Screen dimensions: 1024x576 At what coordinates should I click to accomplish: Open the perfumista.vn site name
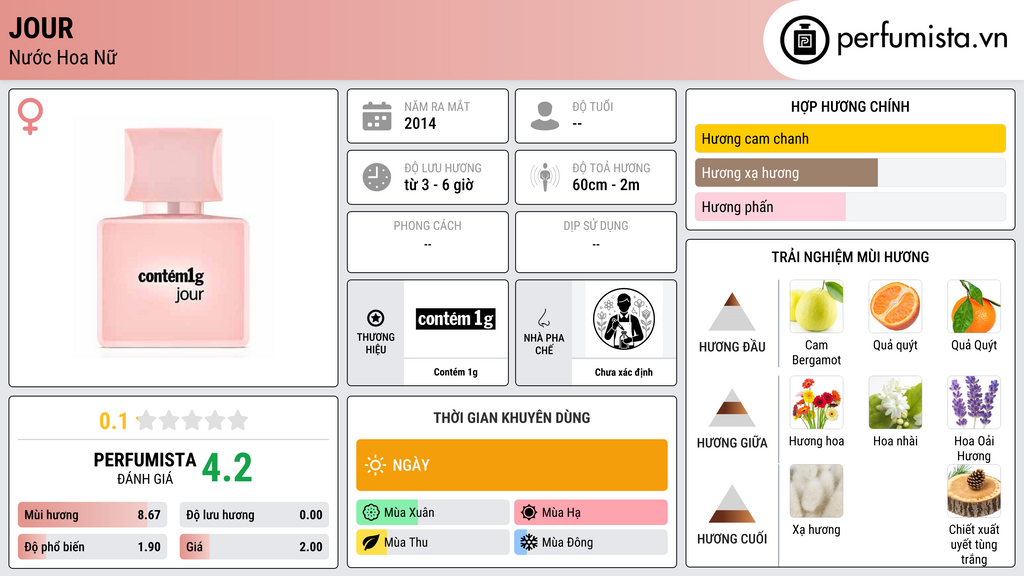pos(922,39)
